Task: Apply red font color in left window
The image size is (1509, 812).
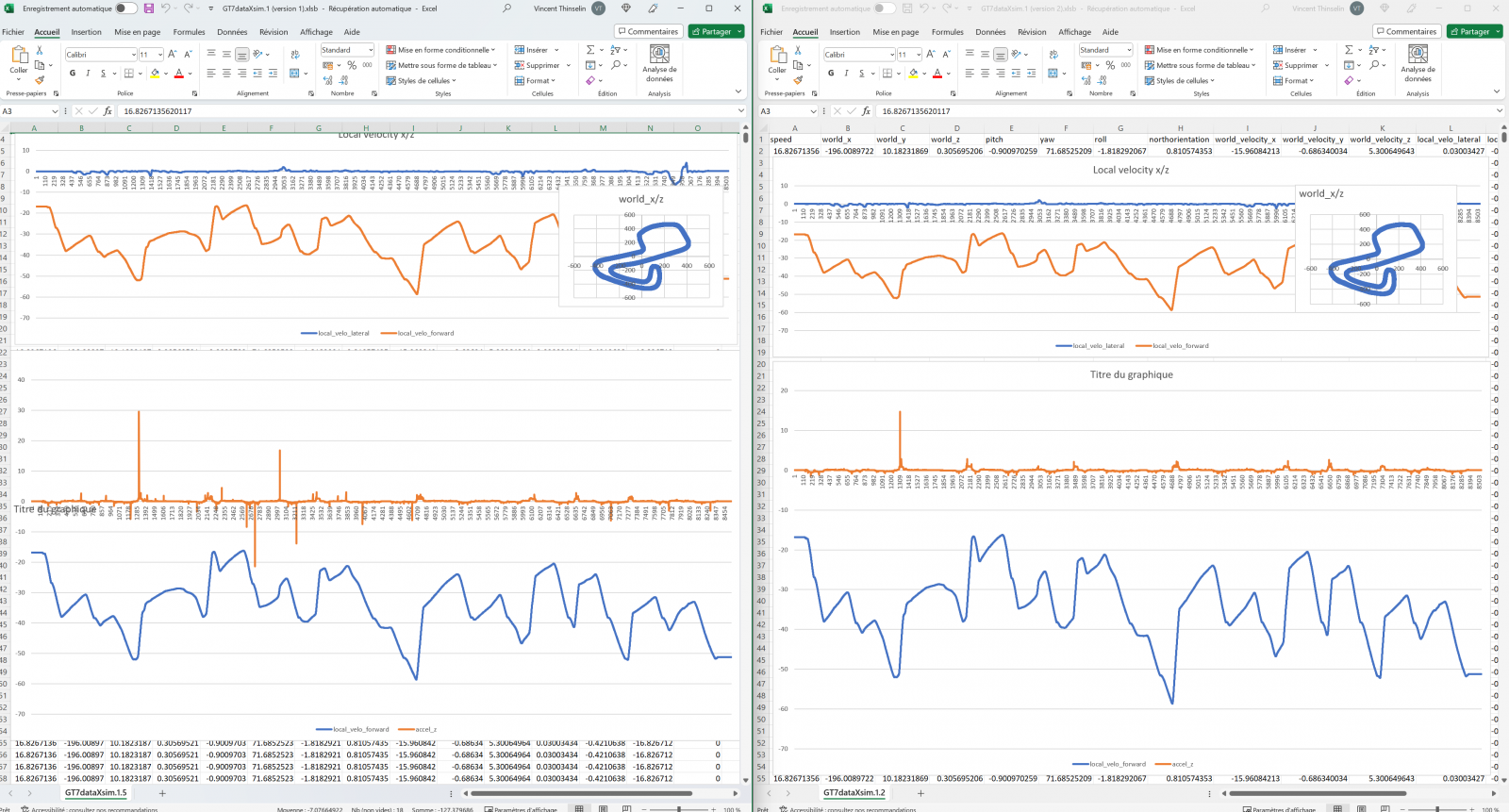Action: (178, 73)
